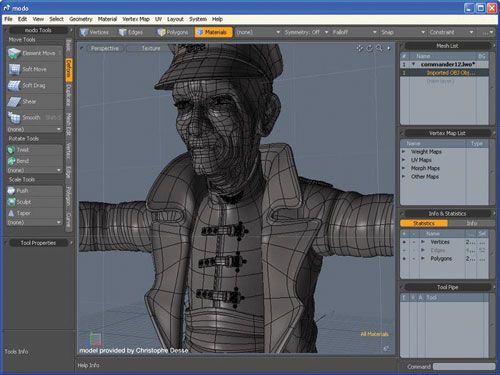Viewport: 500px width, 375px height.
Task: Toggle the minus marker on the Vertices row
Action: point(414,242)
